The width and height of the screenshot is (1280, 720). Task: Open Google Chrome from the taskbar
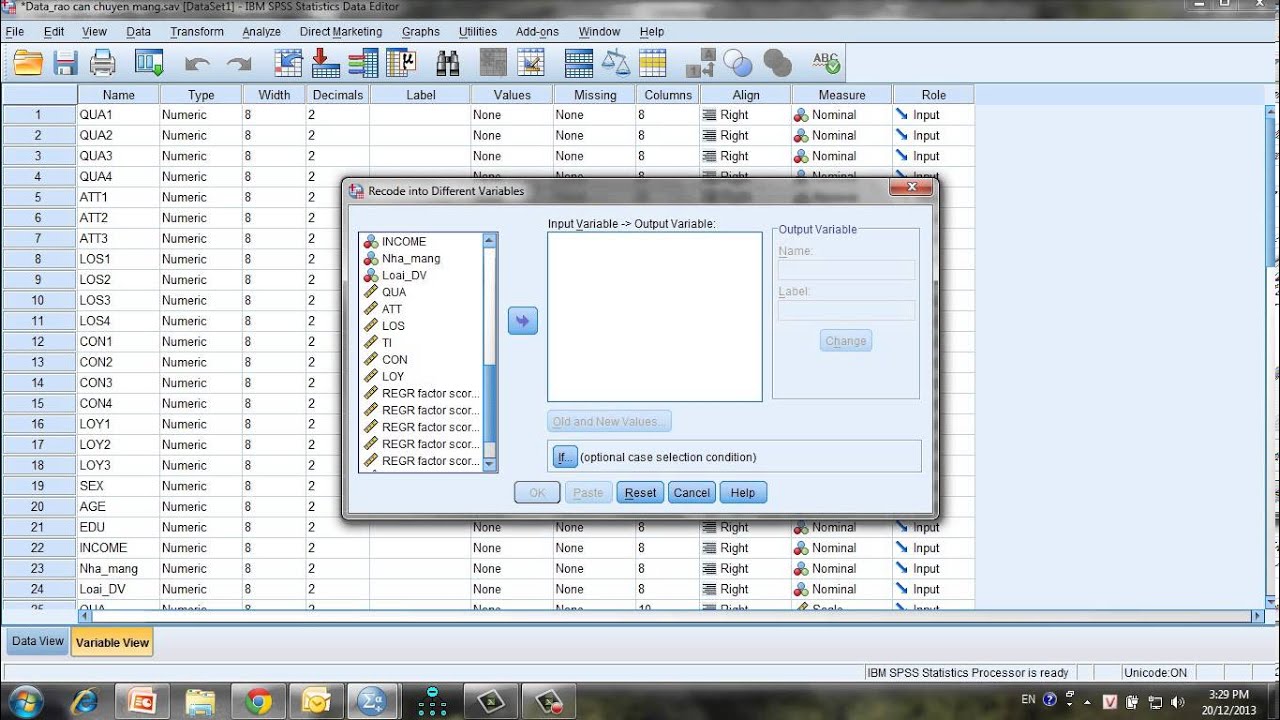tap(258, 702)
